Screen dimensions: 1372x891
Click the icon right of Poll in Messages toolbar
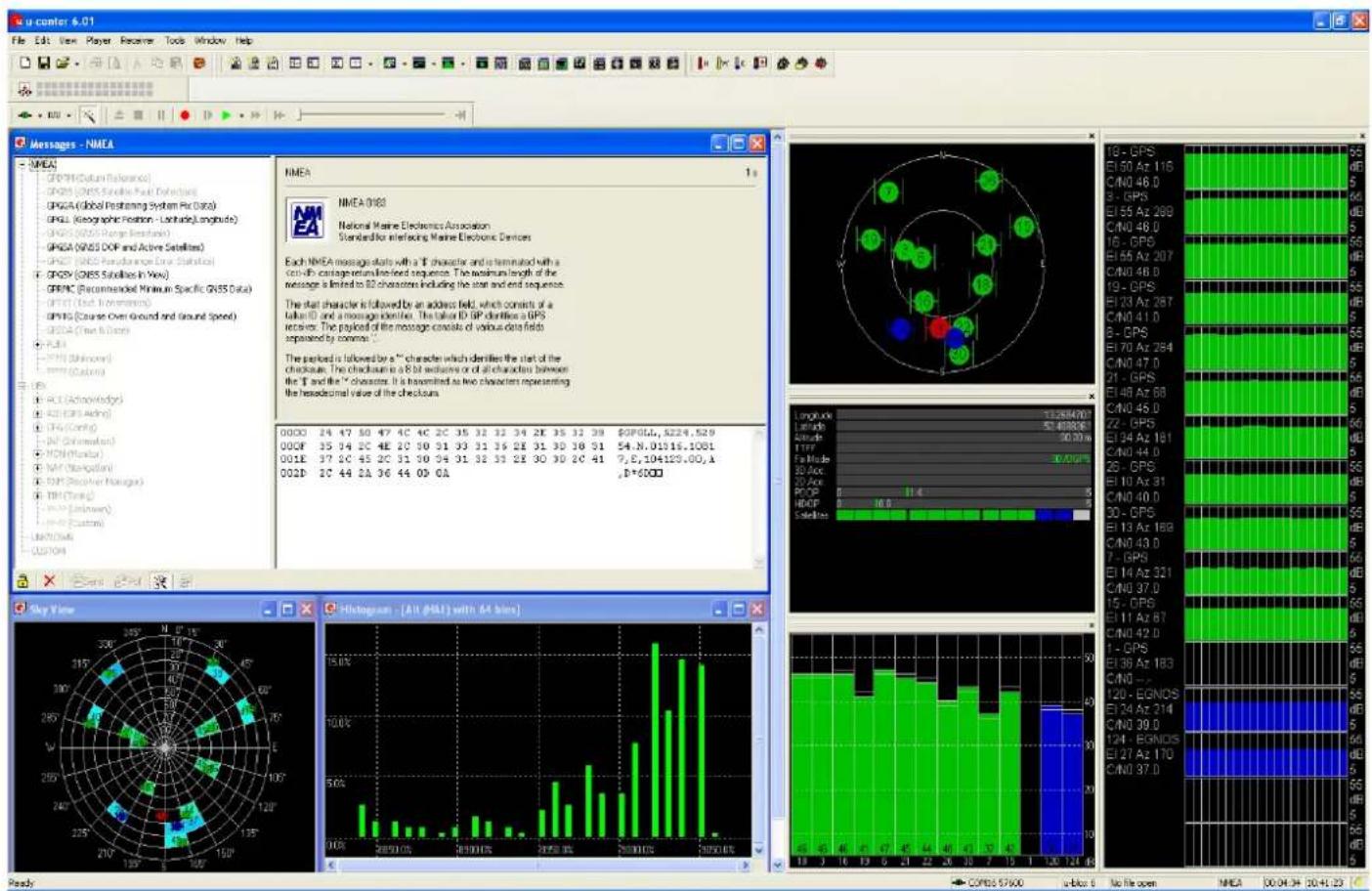160,581
